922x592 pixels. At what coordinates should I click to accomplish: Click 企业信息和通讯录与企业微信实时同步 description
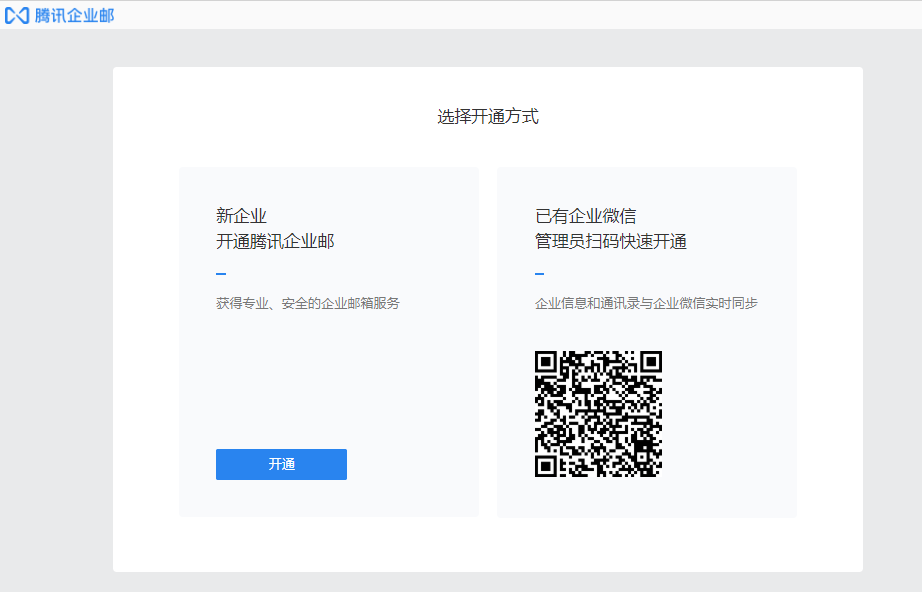(646, 303)
